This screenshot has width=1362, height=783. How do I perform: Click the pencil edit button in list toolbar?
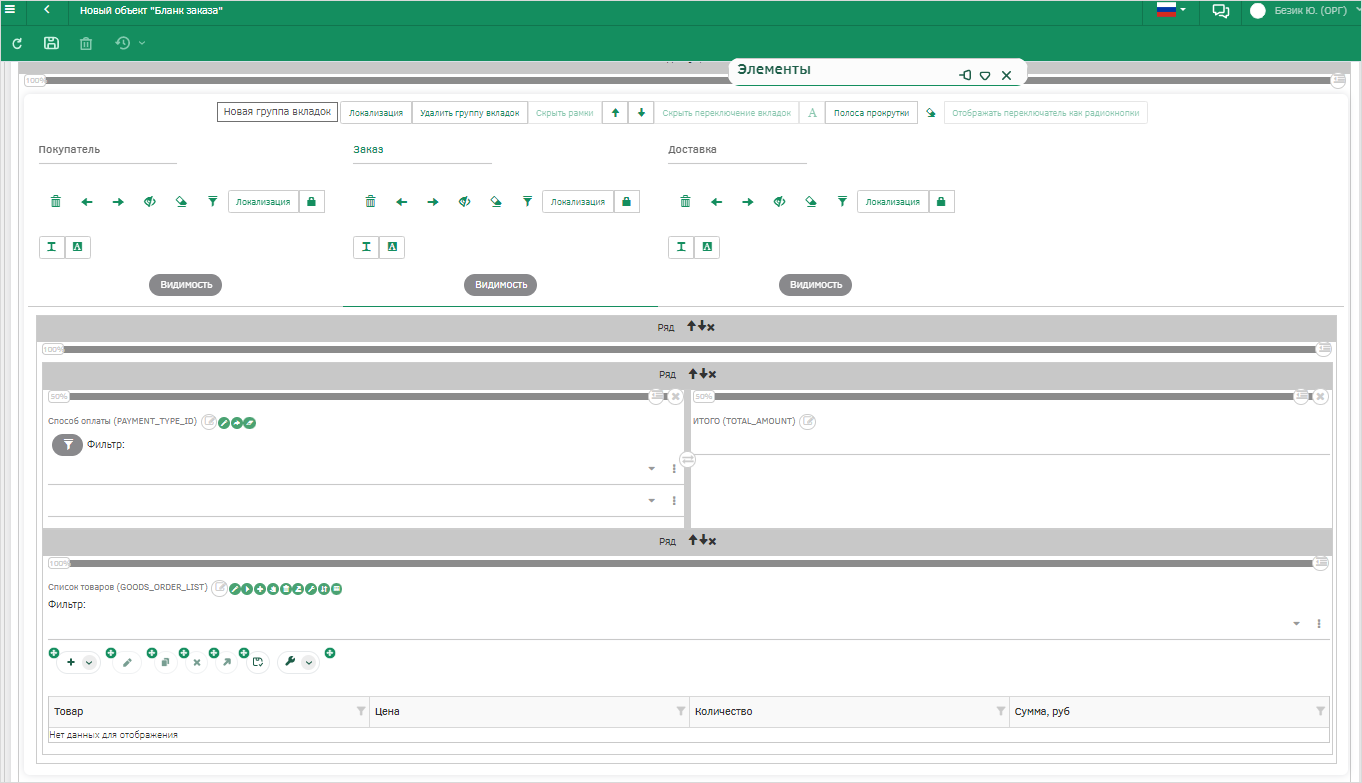tap(127, 662)
